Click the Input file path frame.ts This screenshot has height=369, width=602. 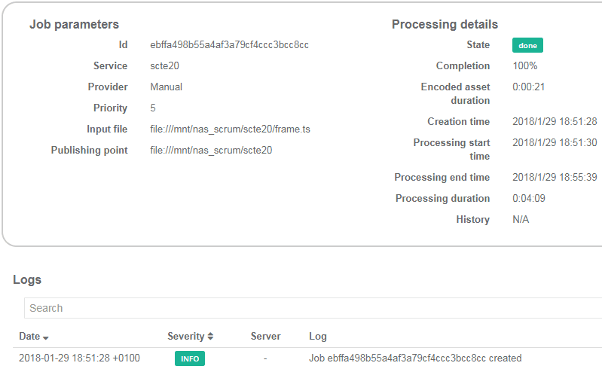pyautogui.click(x=230, y=129)
